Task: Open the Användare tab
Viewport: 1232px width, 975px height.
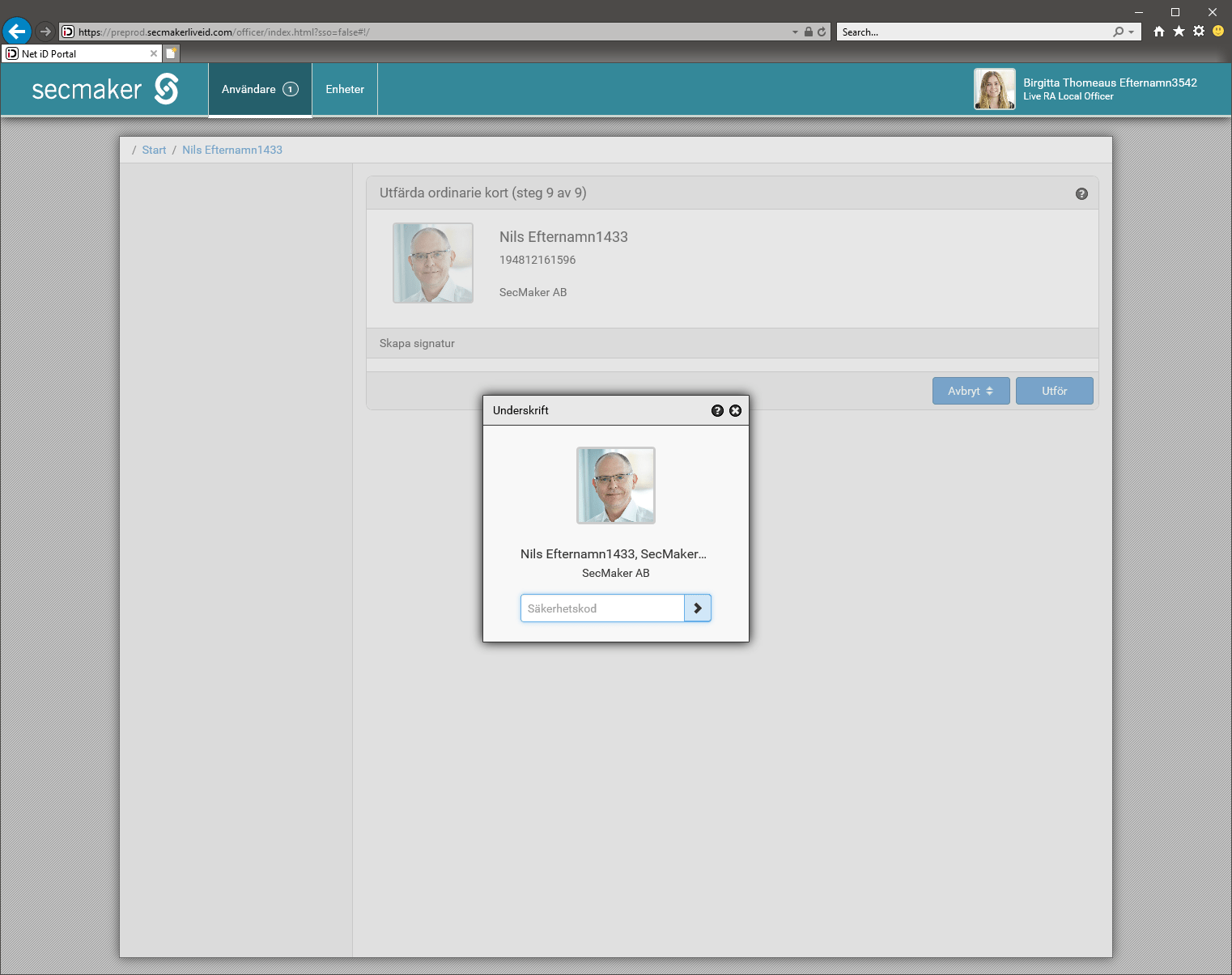Action: click(260, 89)
